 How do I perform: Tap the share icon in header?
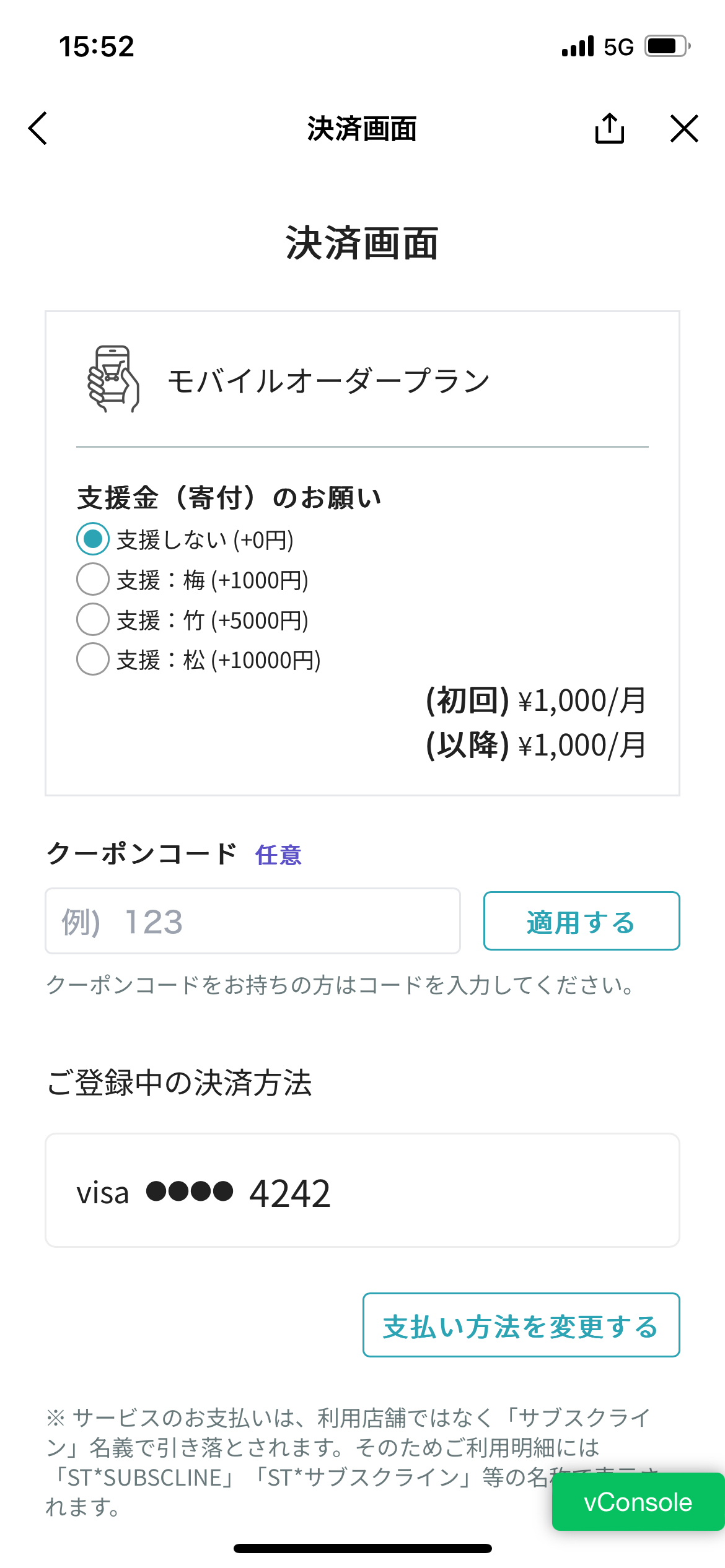click(x=610, y=128)
